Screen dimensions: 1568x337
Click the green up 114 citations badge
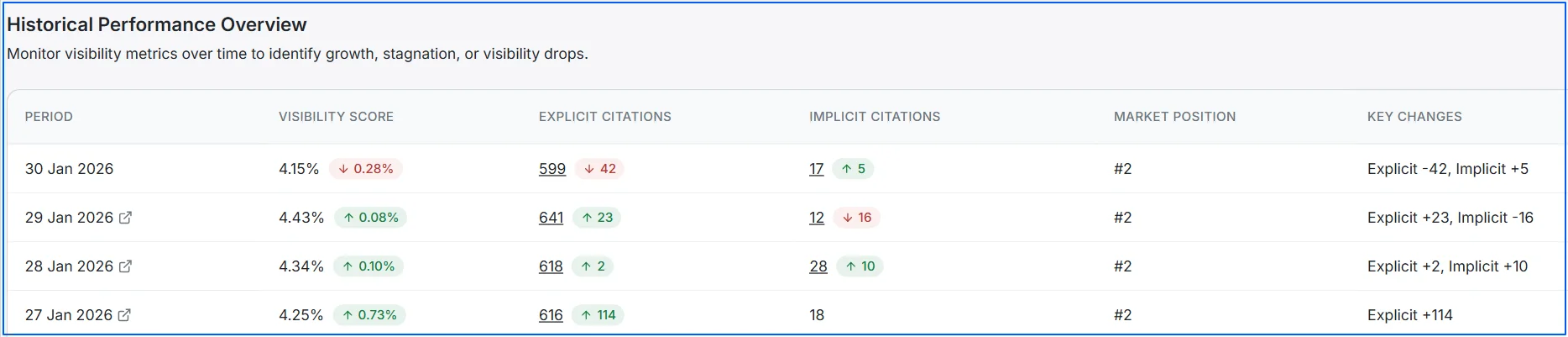tap(598, 315)
